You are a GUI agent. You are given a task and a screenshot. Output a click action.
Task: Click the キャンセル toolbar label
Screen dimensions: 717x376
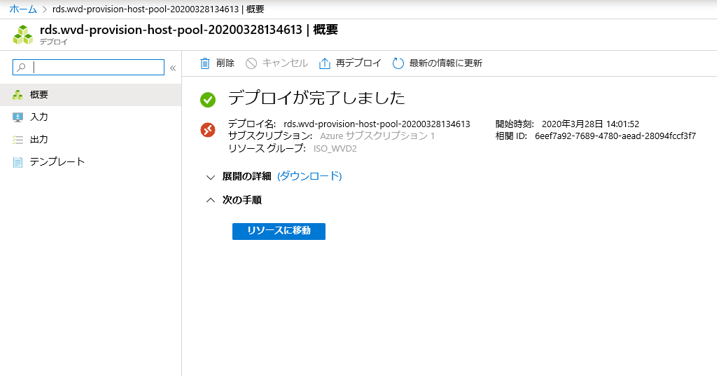285,63
